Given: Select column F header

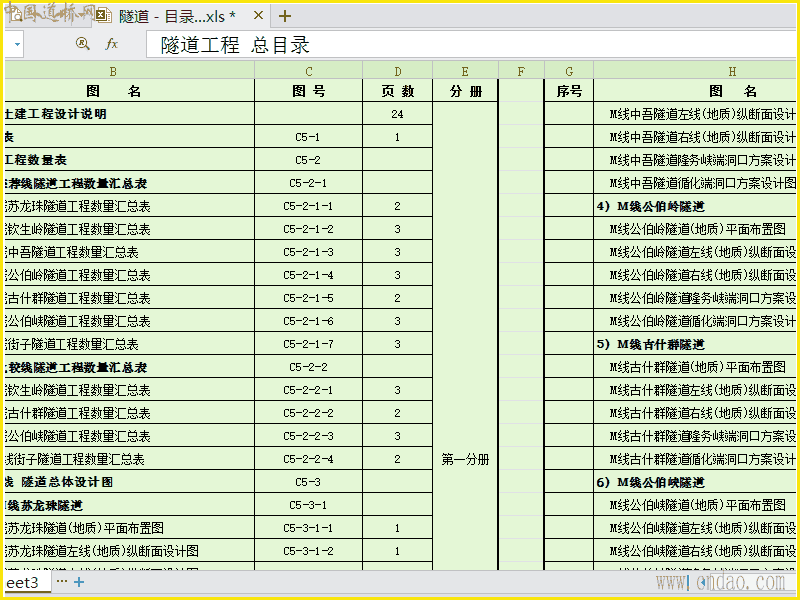Looking at the screenshot, I should tap(521, 71).
